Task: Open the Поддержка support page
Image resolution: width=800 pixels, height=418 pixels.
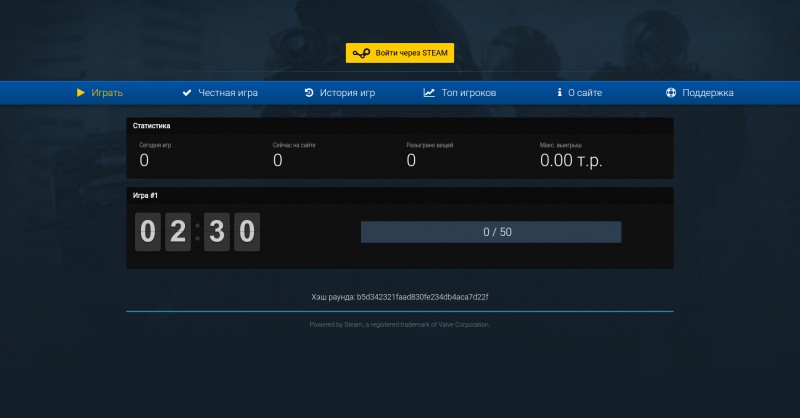Action: point(700,92)
